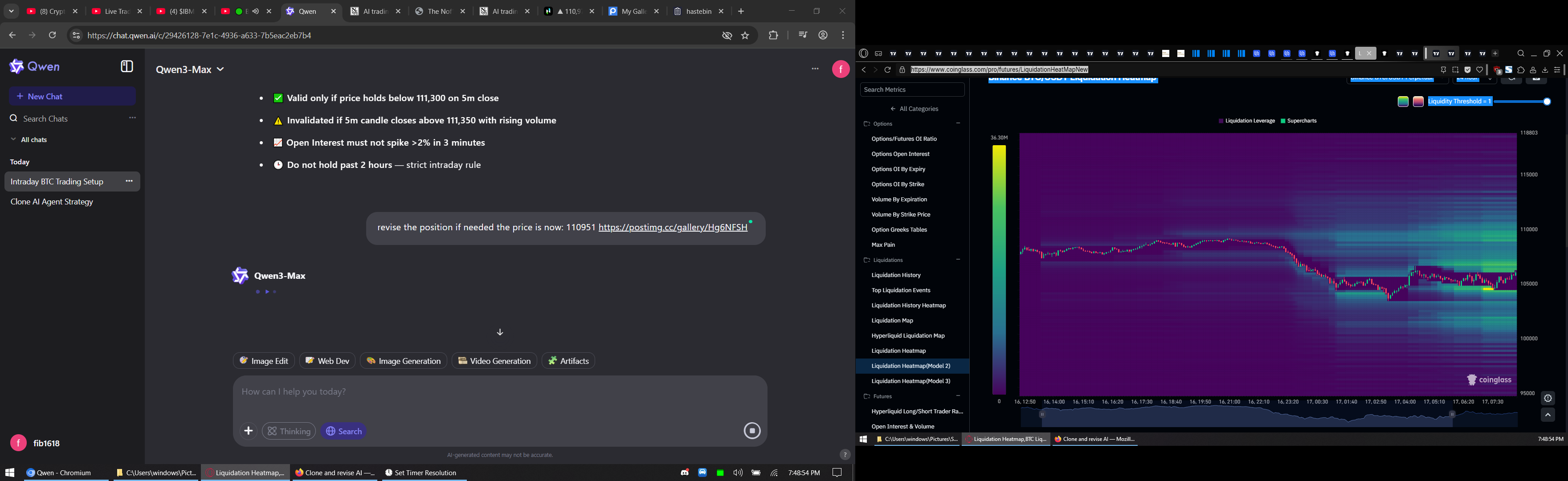Viewport: 1568px width, 481px height.
Task: Open the Liquidation Map menu item
Action: (892, 321)
